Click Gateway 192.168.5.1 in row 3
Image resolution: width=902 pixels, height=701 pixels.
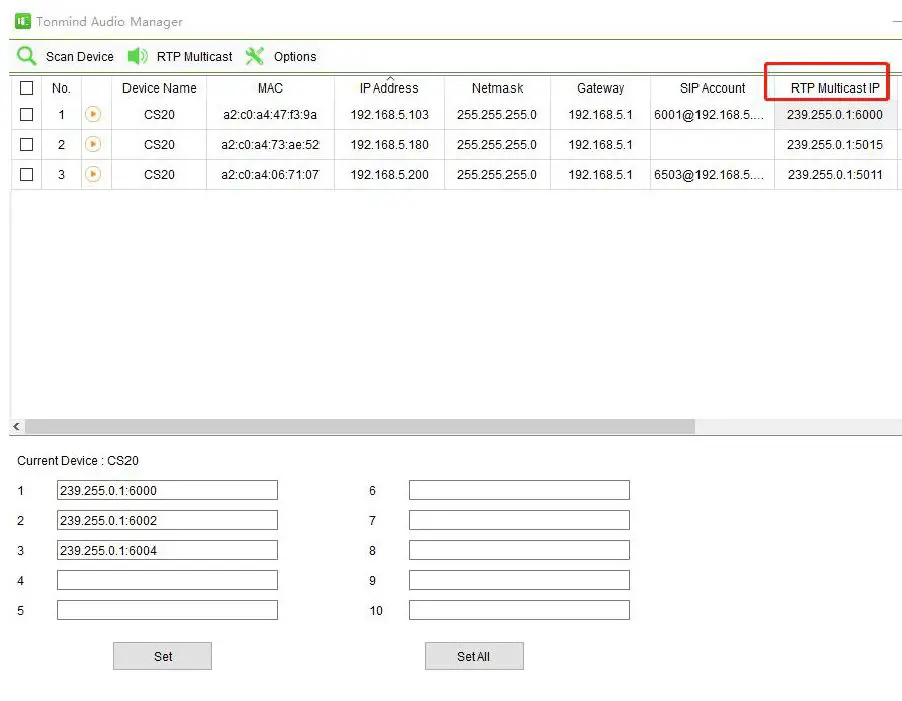click(x=601, y=174)
